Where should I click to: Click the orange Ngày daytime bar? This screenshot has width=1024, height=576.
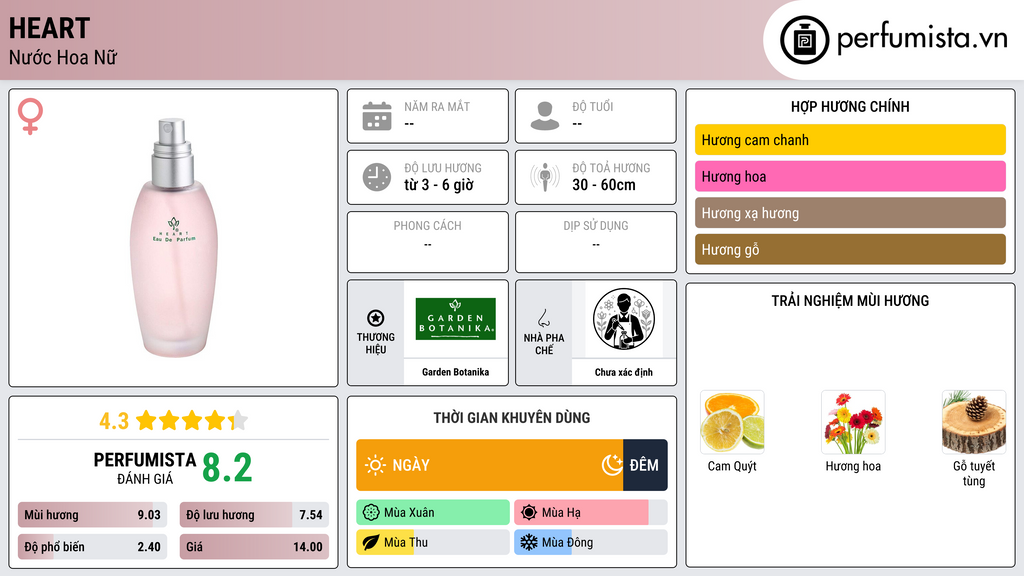click(490, 465)
